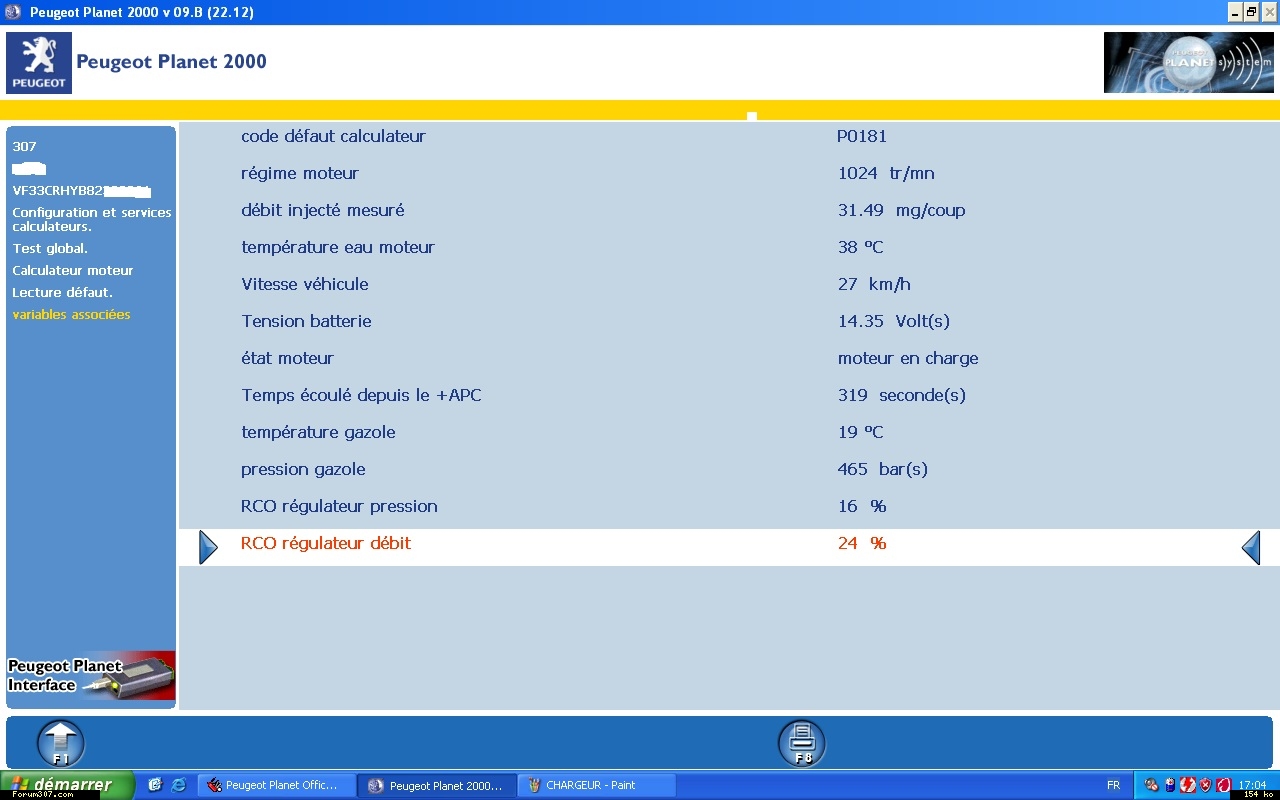The height and width of the screenshot is (800, 1280).
Task: Select the 'Vitesse véhicule' row
Action: tap(729, 284)
